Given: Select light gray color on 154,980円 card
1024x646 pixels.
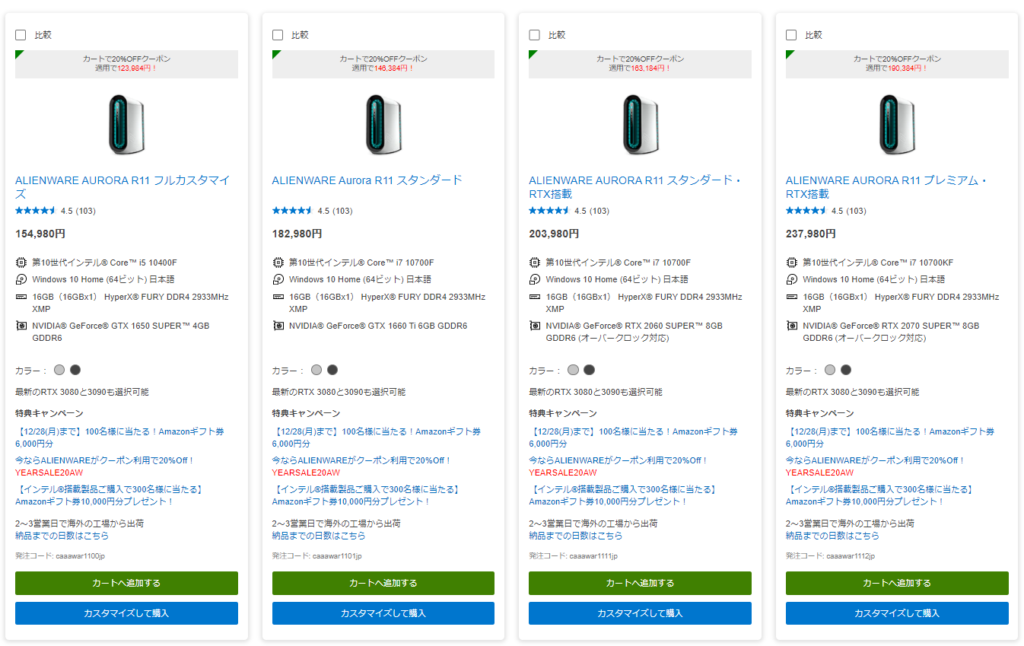Looking at the screenshot, I should coord(59,370).
